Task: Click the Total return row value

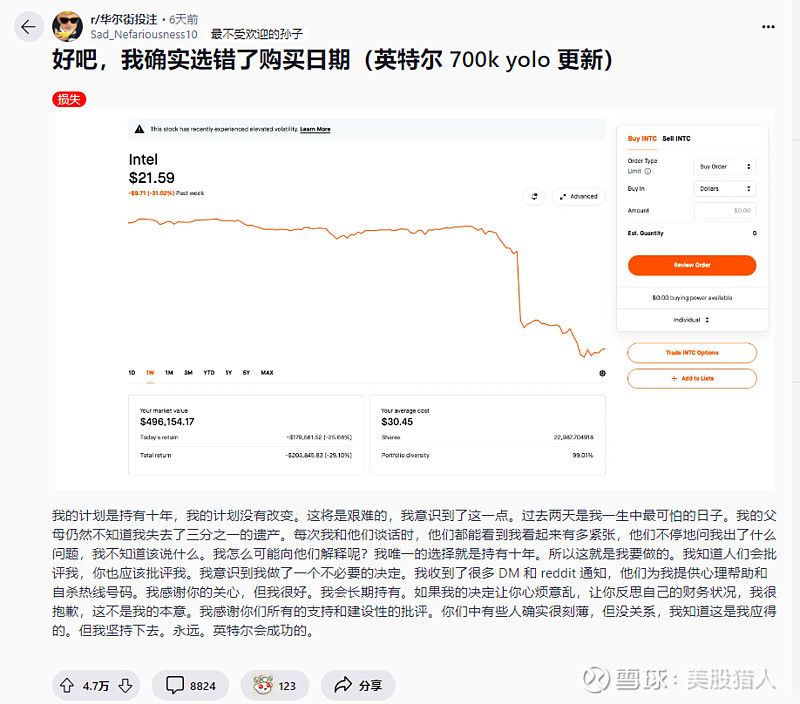Action: [319, 456]
